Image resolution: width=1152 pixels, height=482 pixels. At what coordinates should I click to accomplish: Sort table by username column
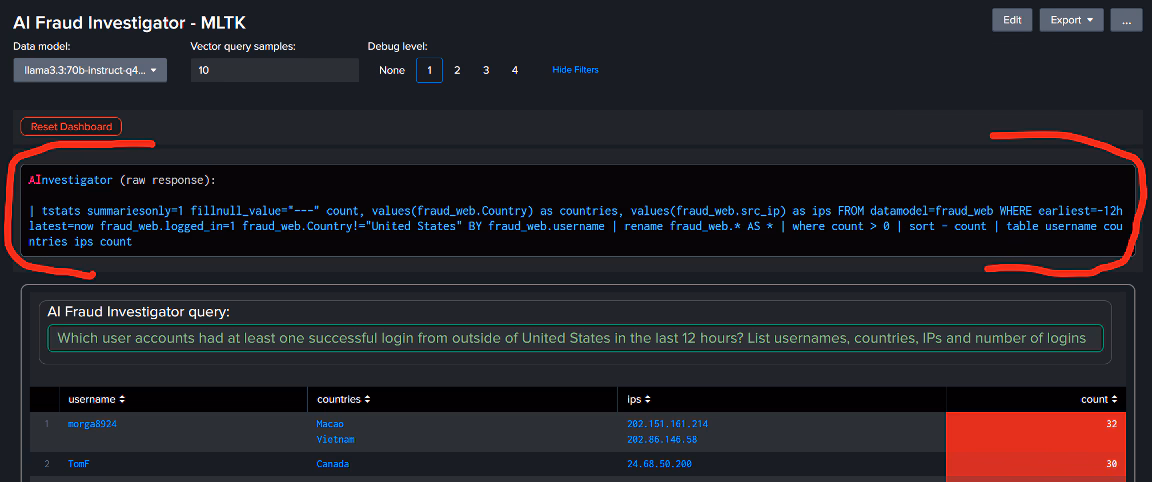pyautogui.click(x=96, y=400)
